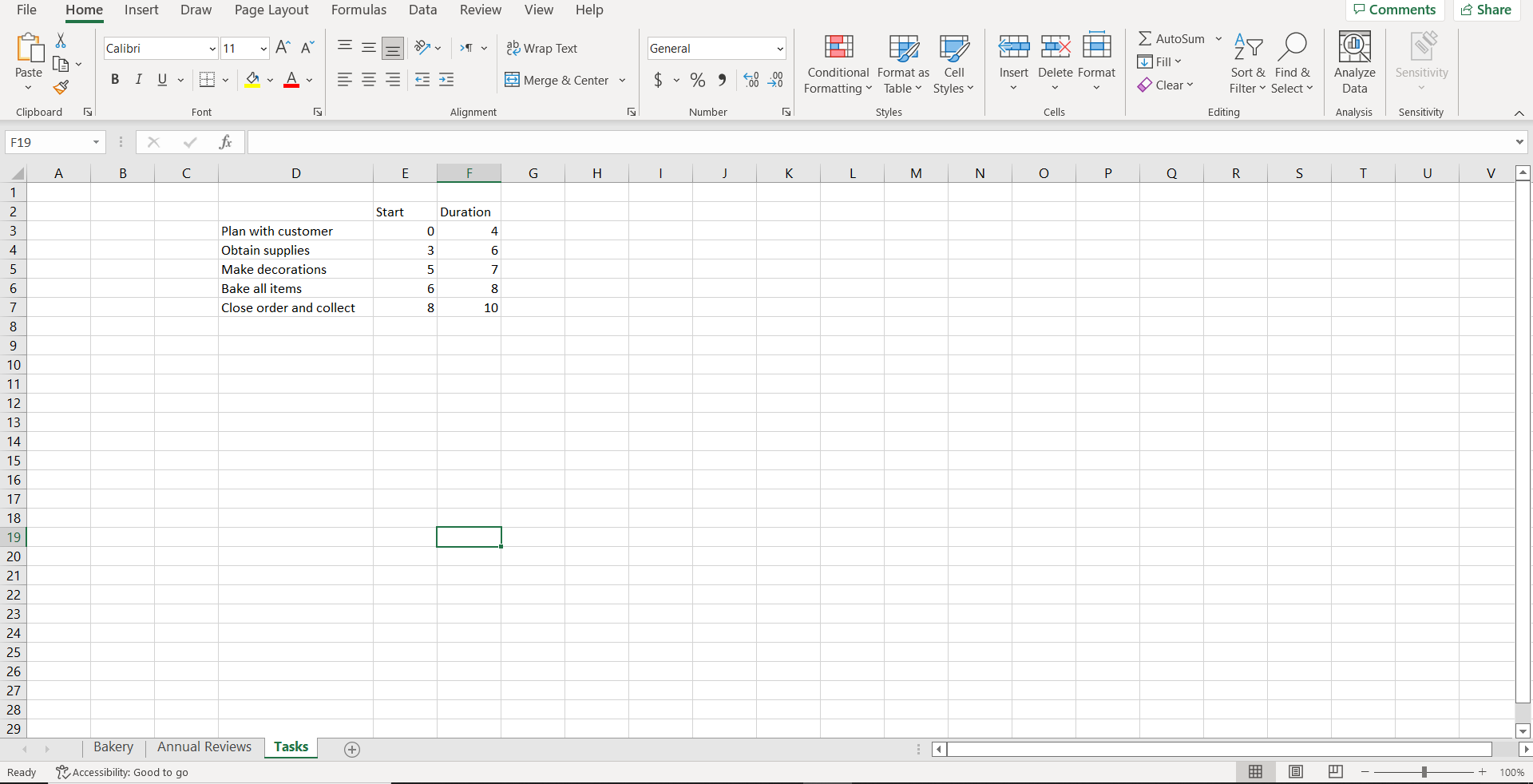This screenshot has height=784, width=1533.
Task: Open Conditional Formatting options
Action: pos(837,64)
